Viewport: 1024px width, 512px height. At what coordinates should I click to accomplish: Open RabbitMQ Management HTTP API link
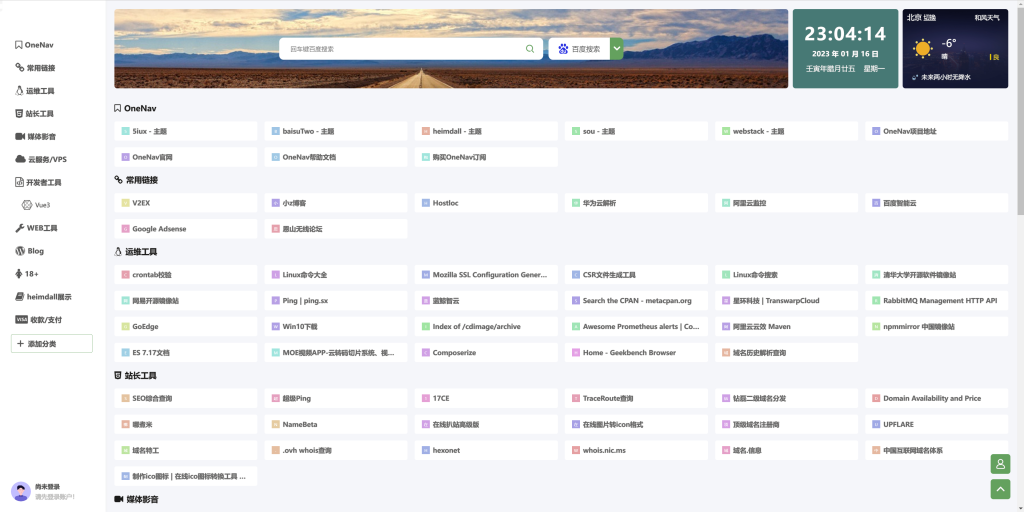pos(936,301)
